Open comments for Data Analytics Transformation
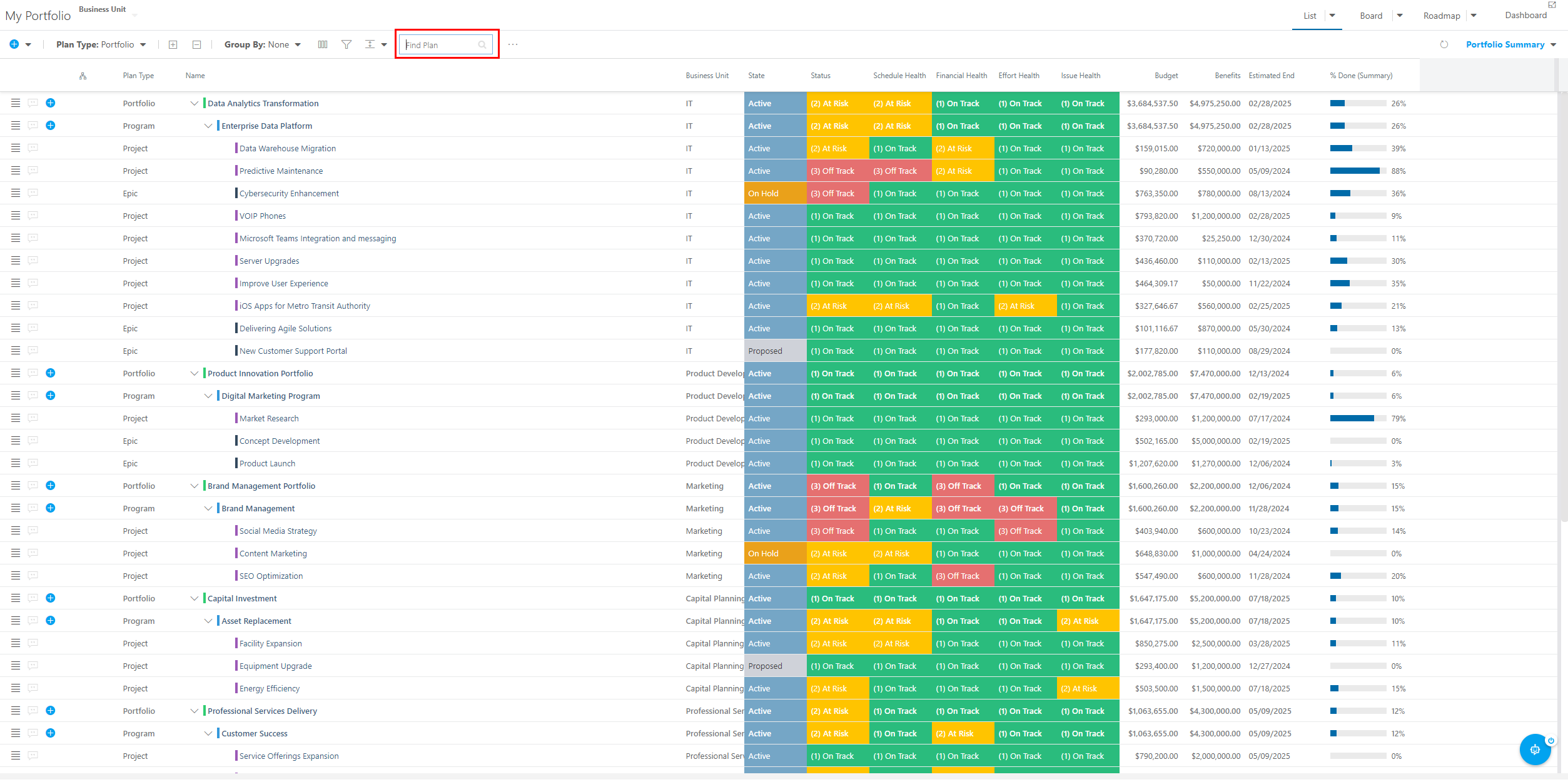Viewport: 1568px width, 782px height. pyautogui.click(x=33, y=103)
